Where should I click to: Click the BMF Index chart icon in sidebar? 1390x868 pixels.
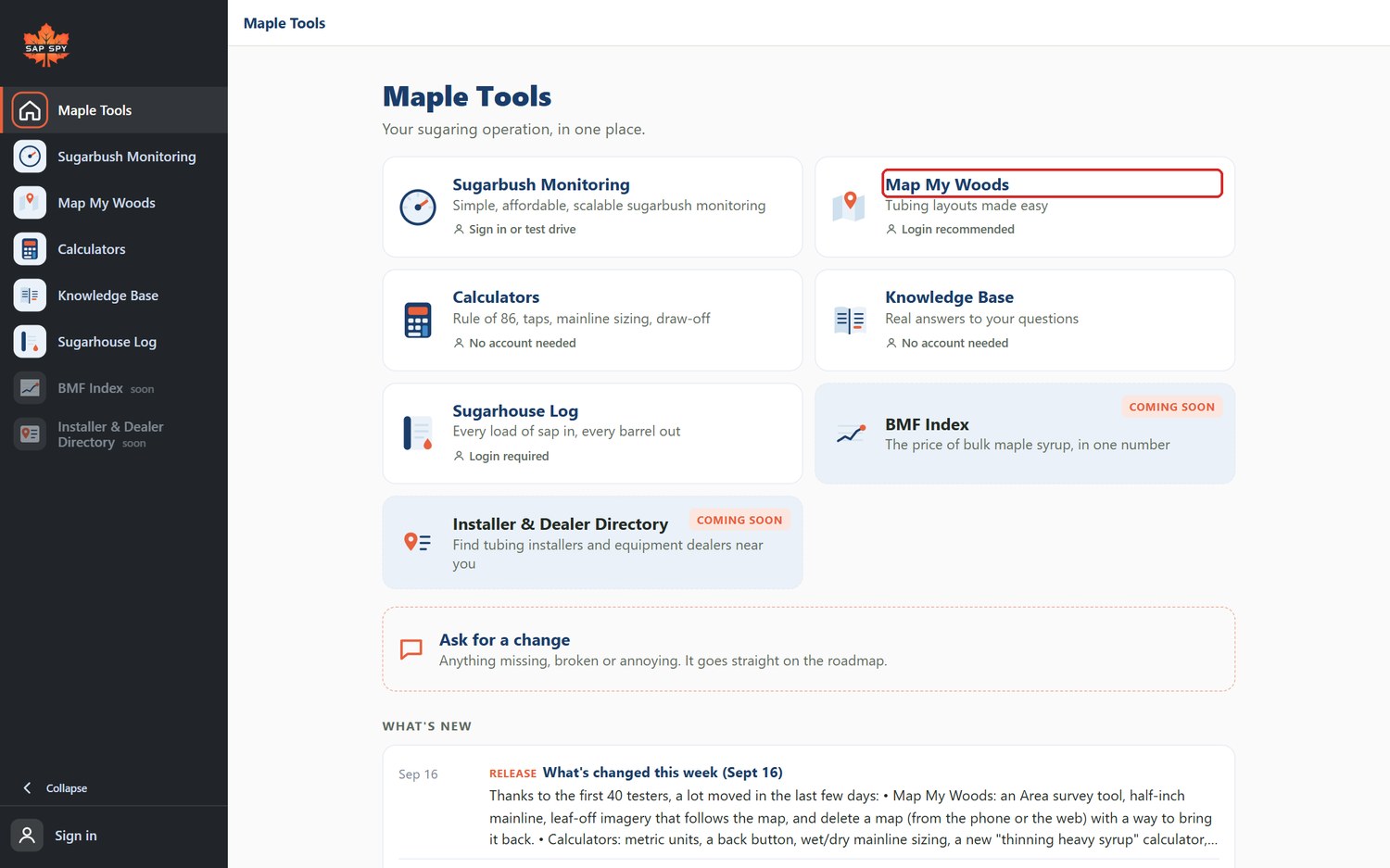tap(30, 388)
